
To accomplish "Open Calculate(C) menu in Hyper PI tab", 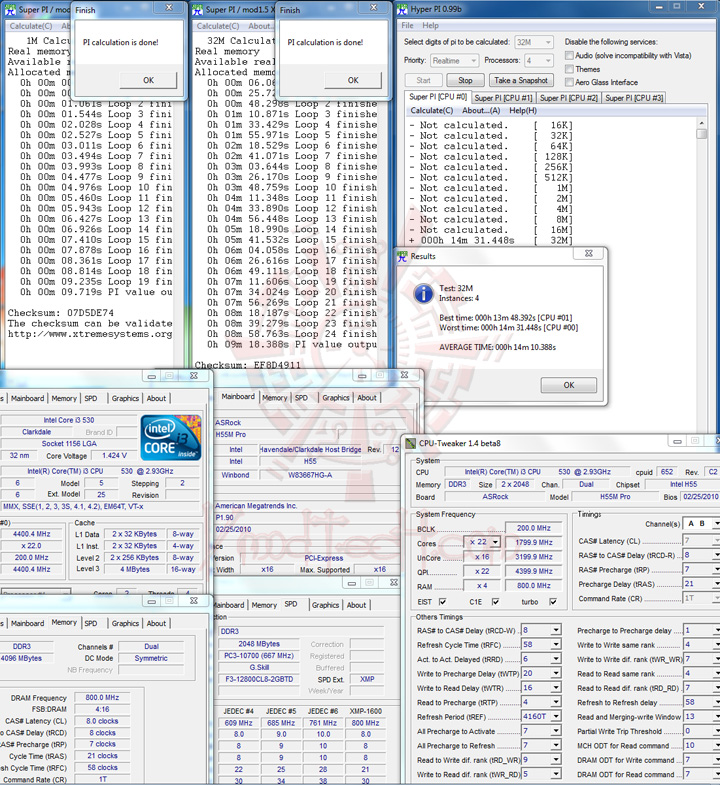I will pyautogui.click(x=432, y=110).
